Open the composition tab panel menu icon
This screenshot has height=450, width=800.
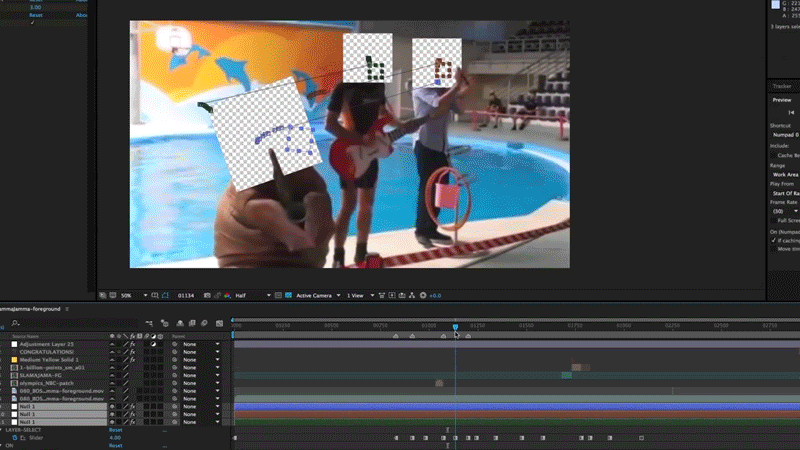[67, 309]
